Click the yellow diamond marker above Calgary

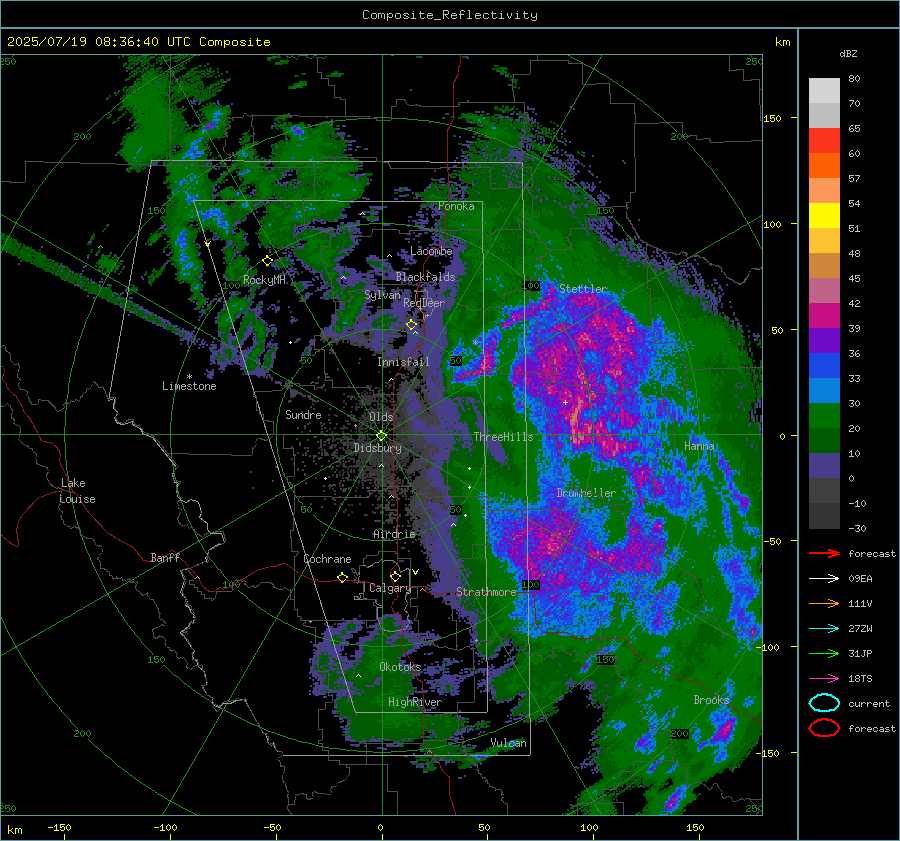tap(395, 576)
